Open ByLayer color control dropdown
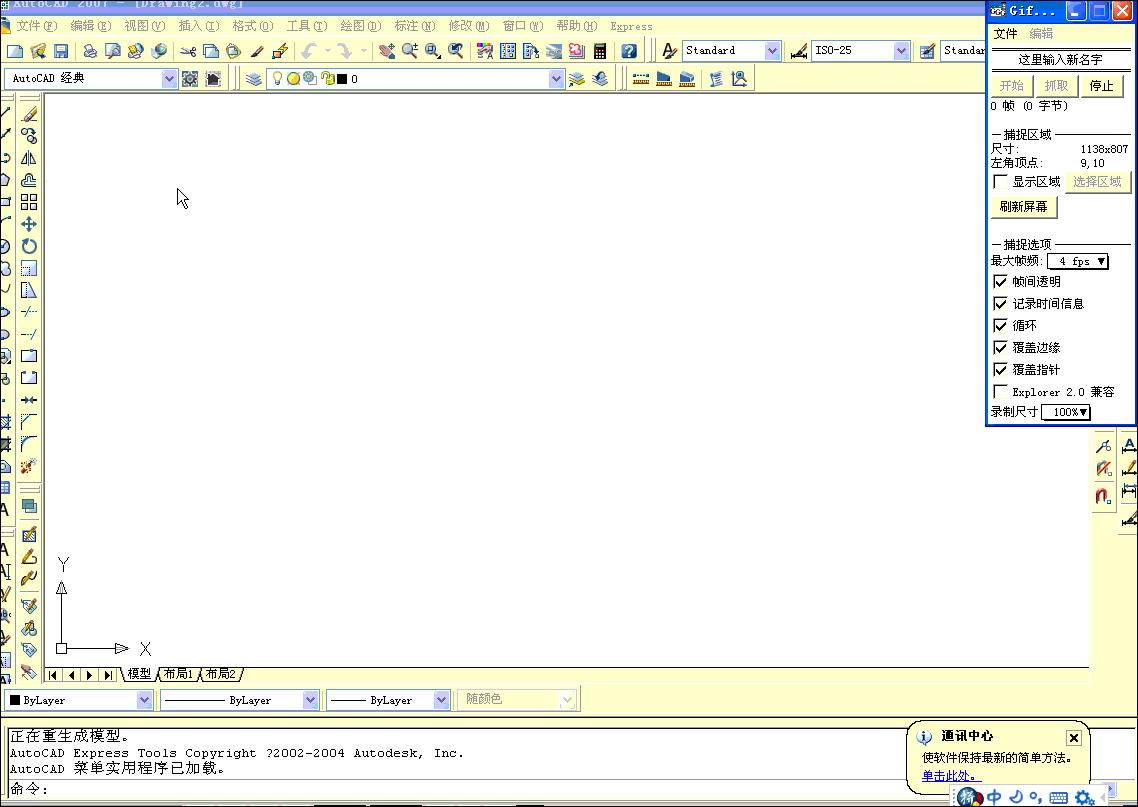Viewport: 1138px width, 807px height. (x=144, y=700)
